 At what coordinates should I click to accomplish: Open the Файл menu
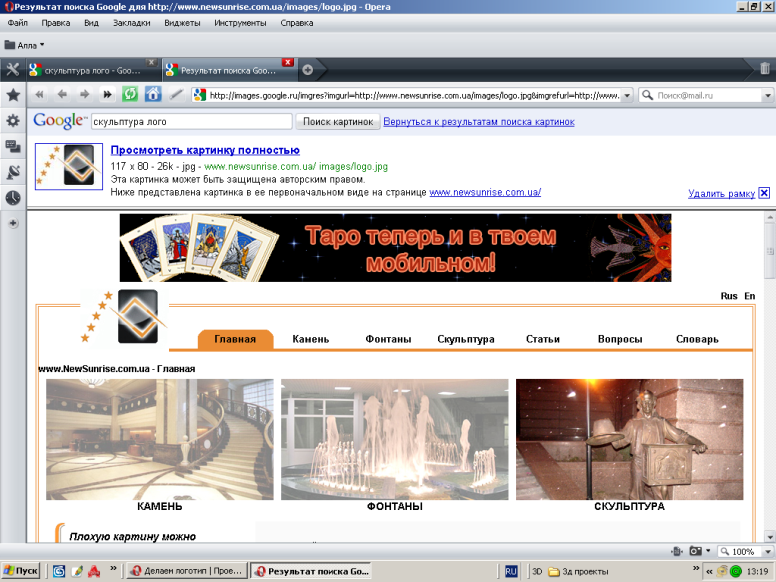[18, 23]
